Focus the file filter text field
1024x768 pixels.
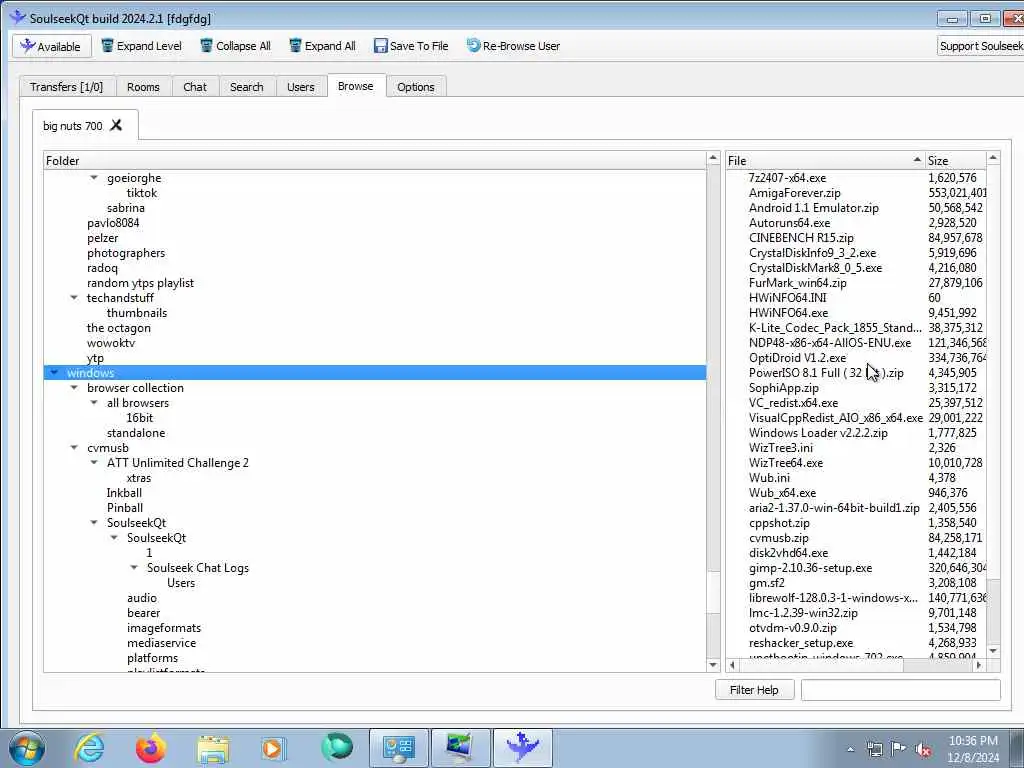[901, 690]
